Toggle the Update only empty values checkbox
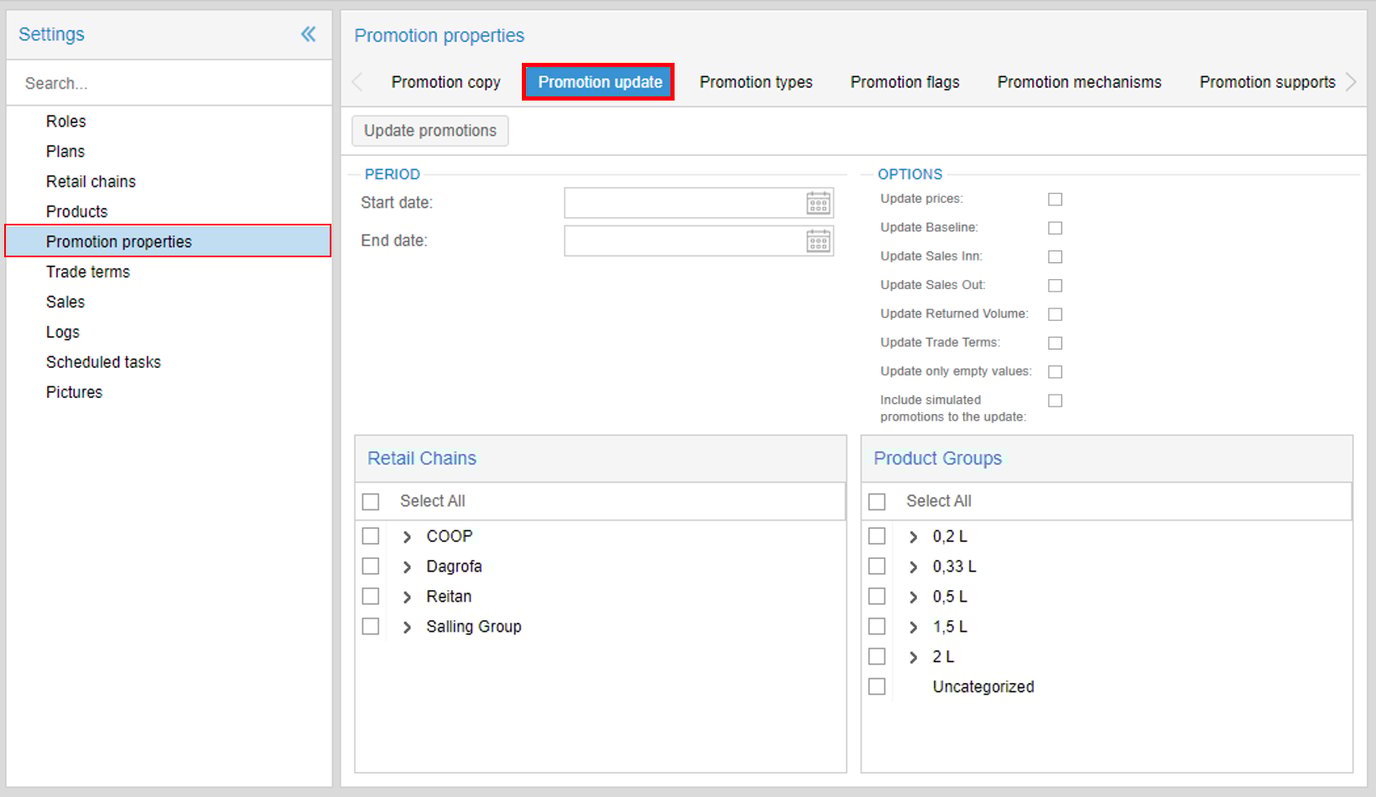This screenshot has width=1376, height=797. click(x=1055, y=372)
